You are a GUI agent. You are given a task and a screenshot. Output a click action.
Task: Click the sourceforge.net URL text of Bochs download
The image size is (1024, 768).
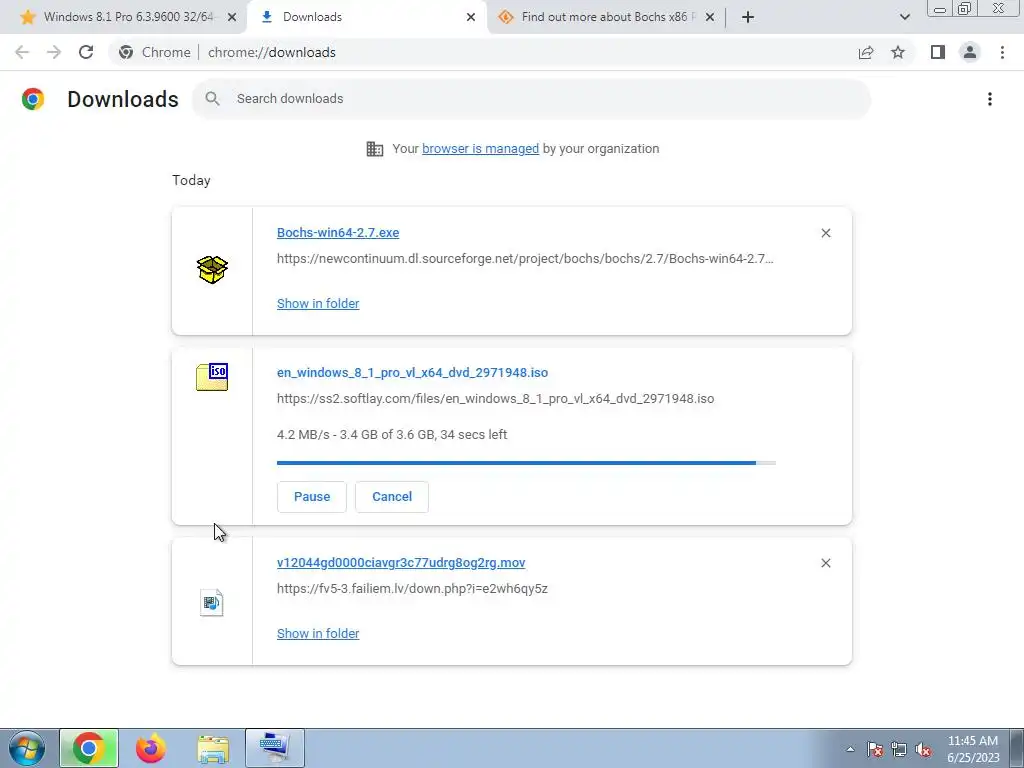[525, 259]
